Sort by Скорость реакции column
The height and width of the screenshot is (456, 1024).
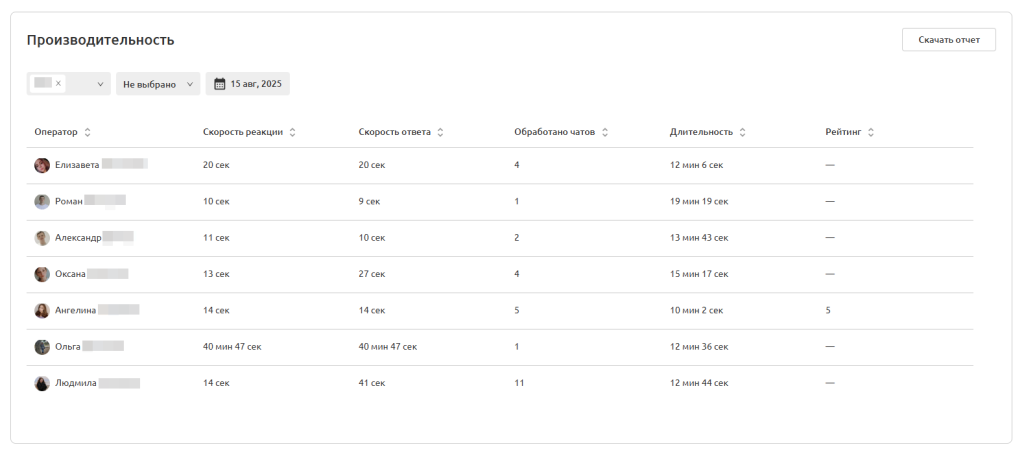[292, 132]
